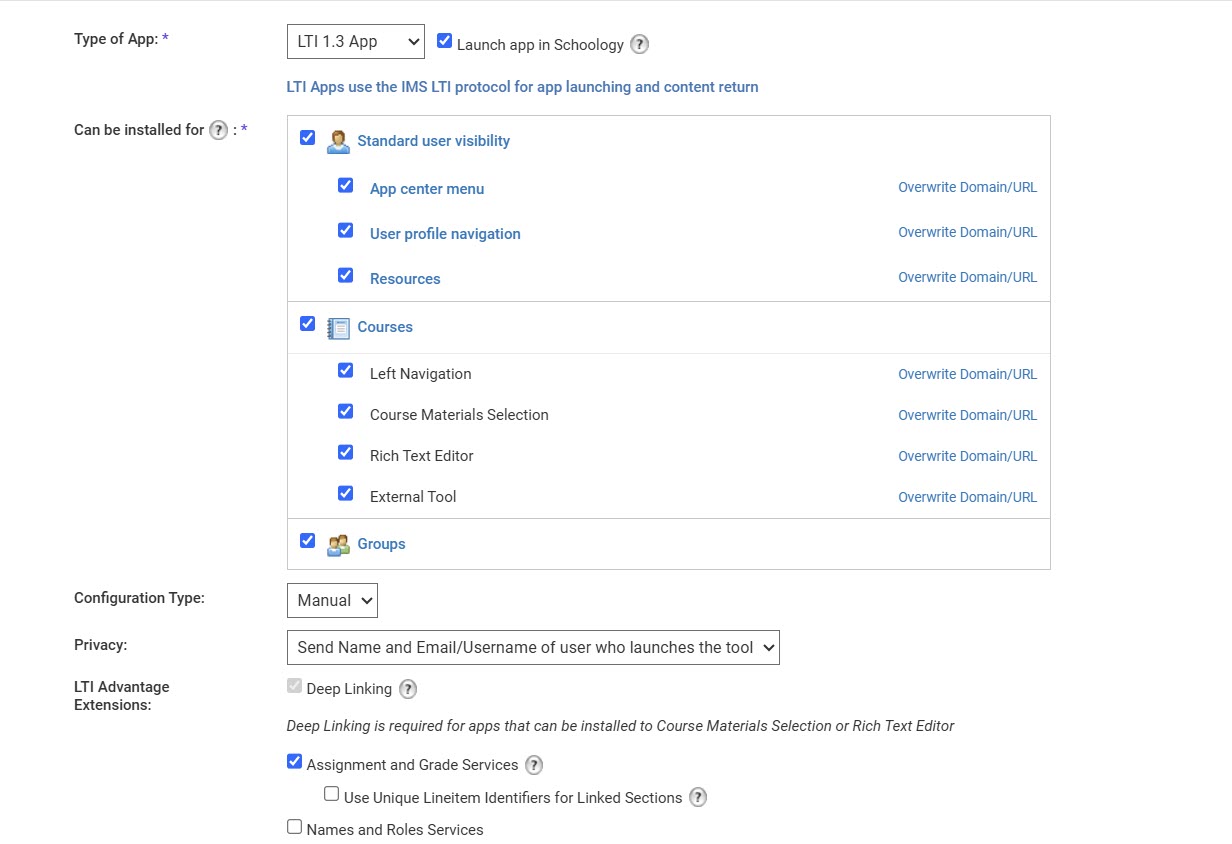Screen dimensions: 1232x844
Task: Open Privacy dropdown selector
Action: point(533,647)
